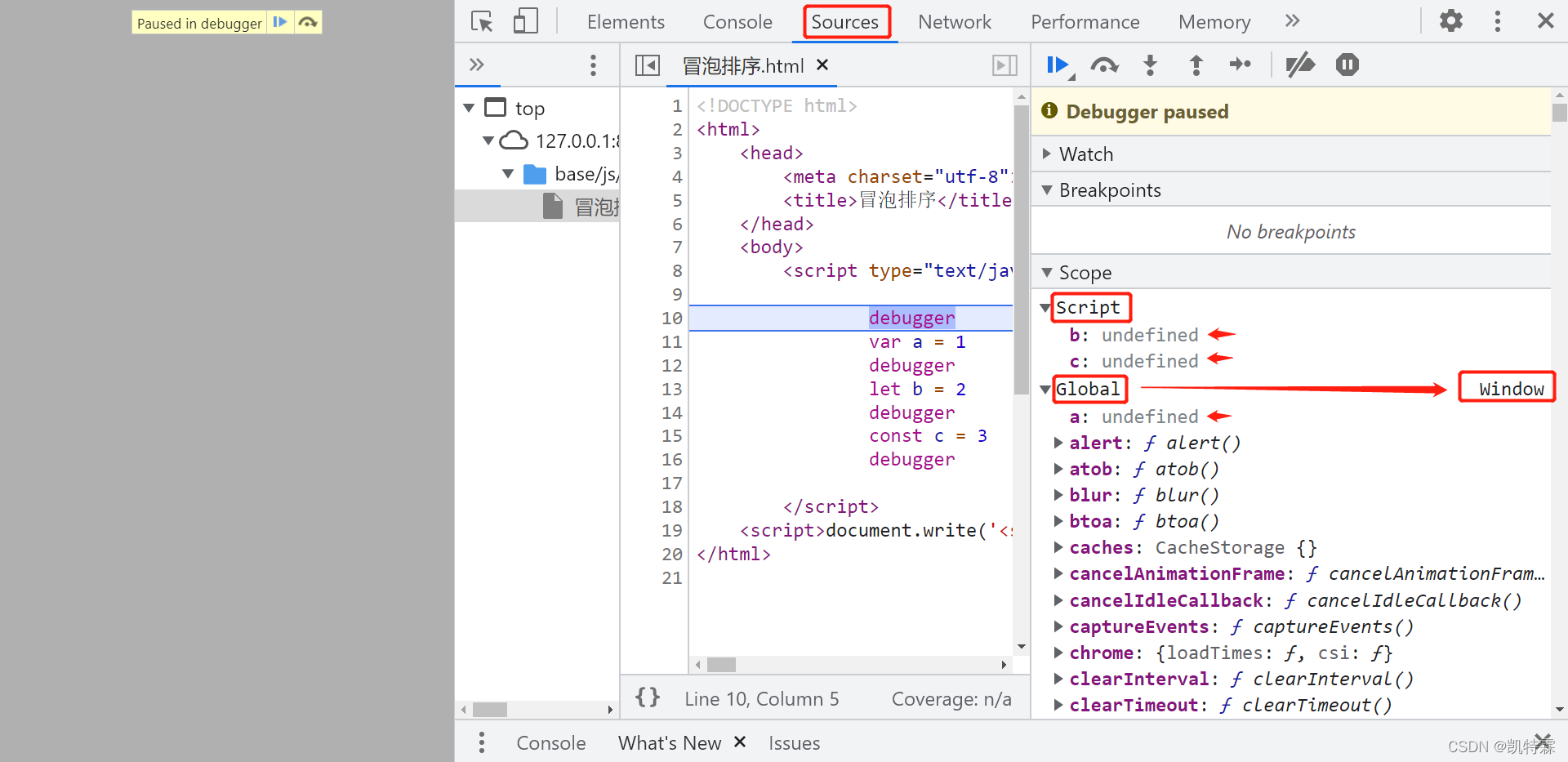Viewport: 1568px width, 762px height.
Task: Expand the clearInterval entry
Action: 1058,679
